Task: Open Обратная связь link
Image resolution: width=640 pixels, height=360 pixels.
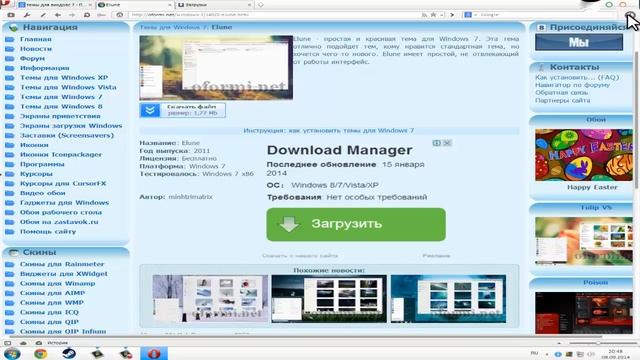Action: click(x=562, y=93)
